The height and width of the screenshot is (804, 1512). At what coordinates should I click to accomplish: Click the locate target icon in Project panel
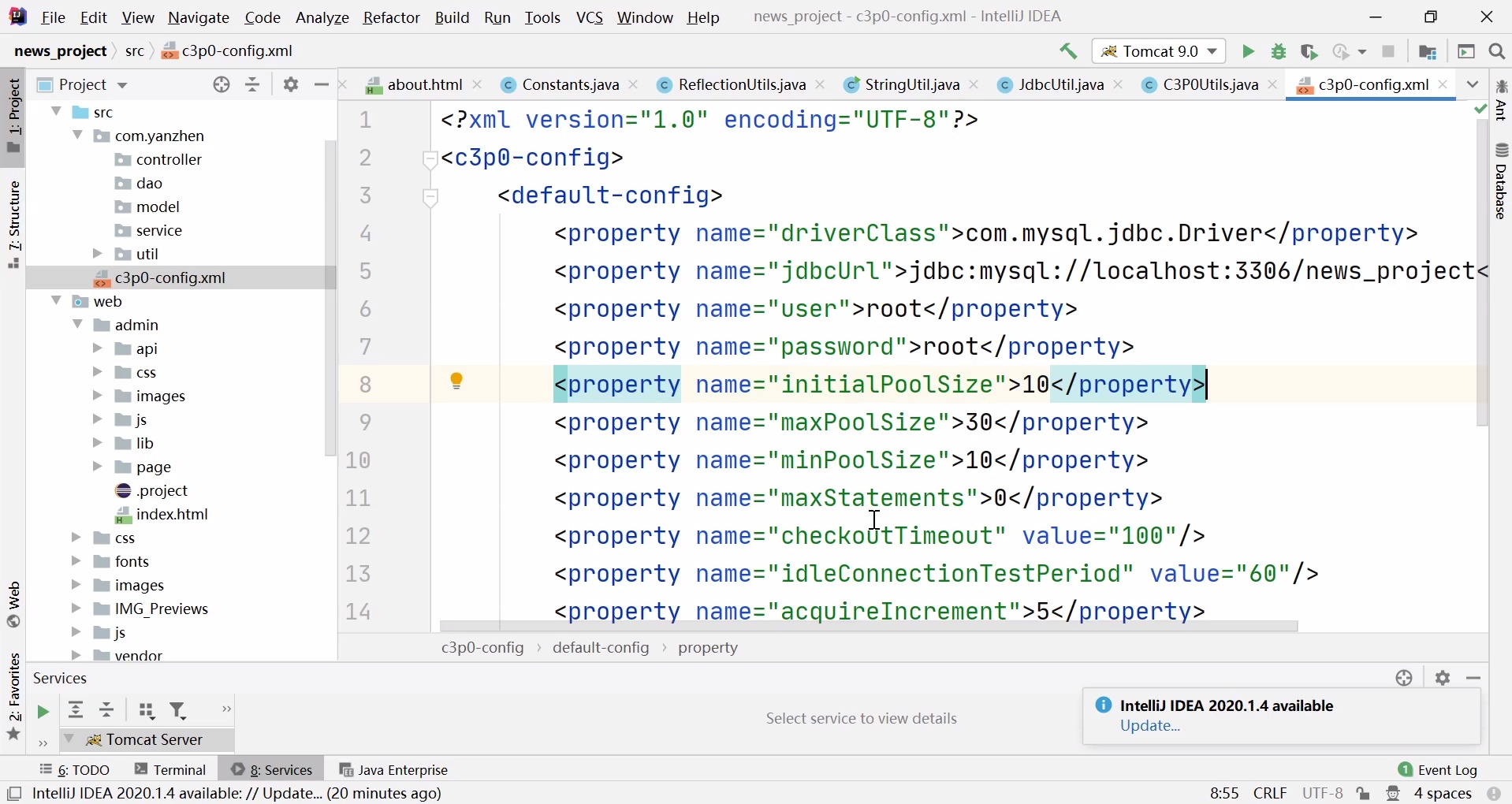click(x=222, y=85)
